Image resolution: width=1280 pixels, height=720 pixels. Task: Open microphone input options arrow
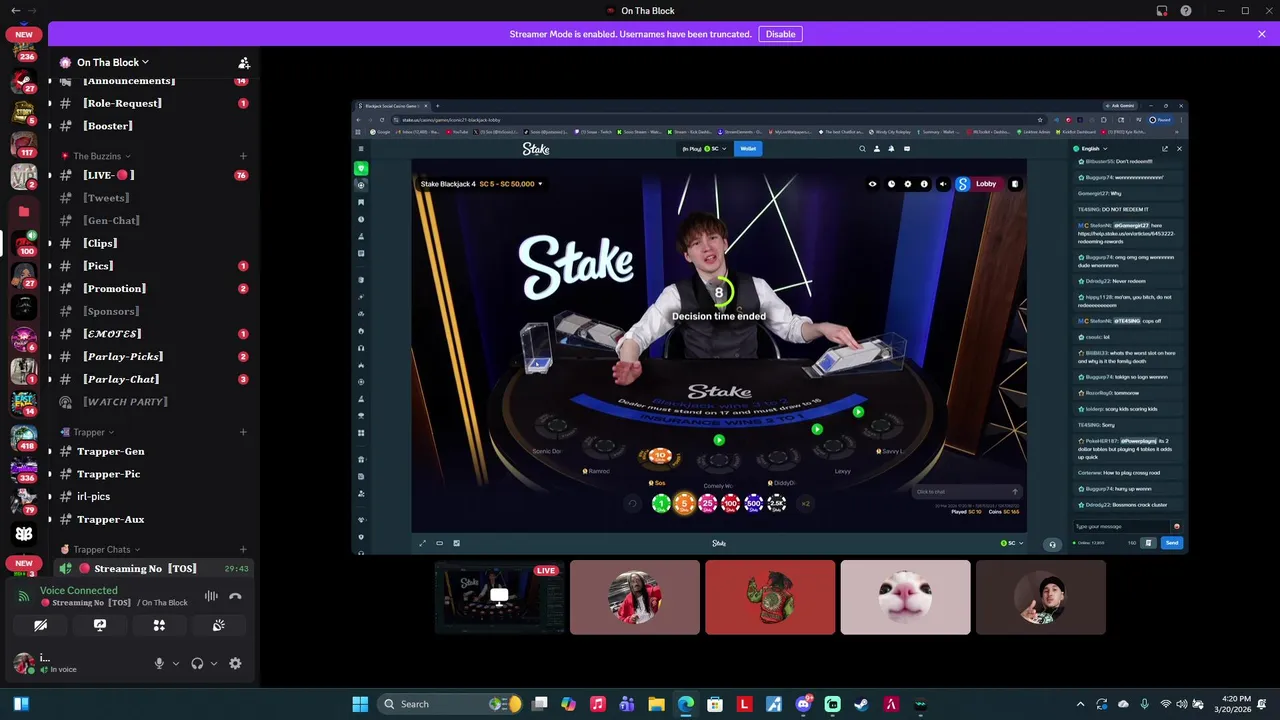pos(176,663)
